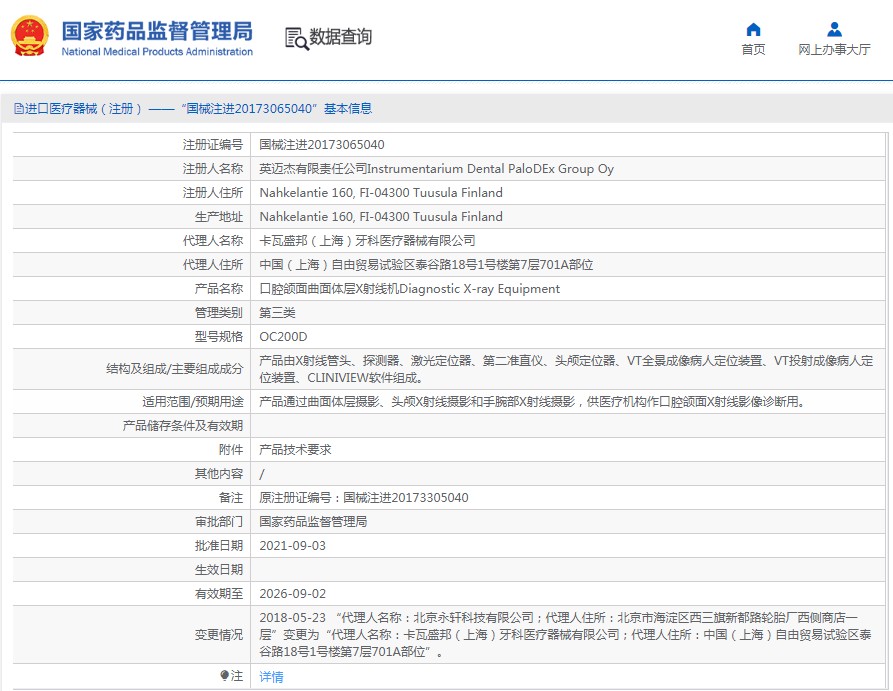Click the 备注 row label
893x691 pixels.
pos(231,497)
